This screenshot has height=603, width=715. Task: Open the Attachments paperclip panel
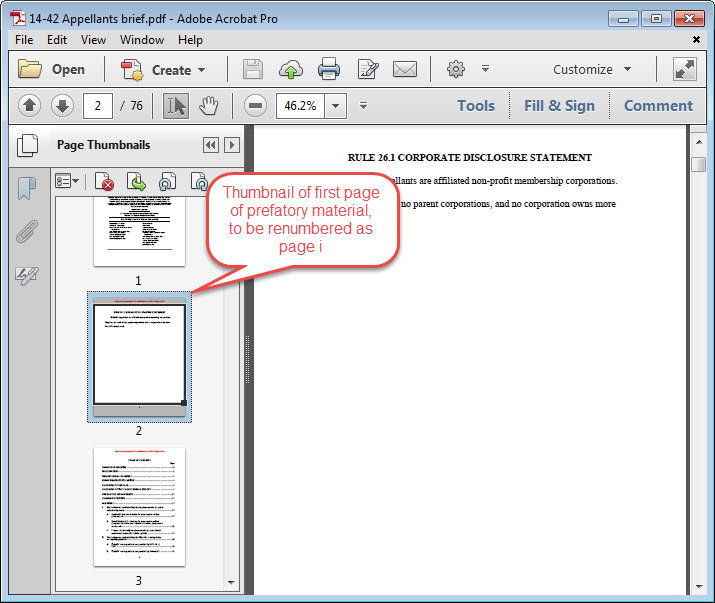(26, 233)
